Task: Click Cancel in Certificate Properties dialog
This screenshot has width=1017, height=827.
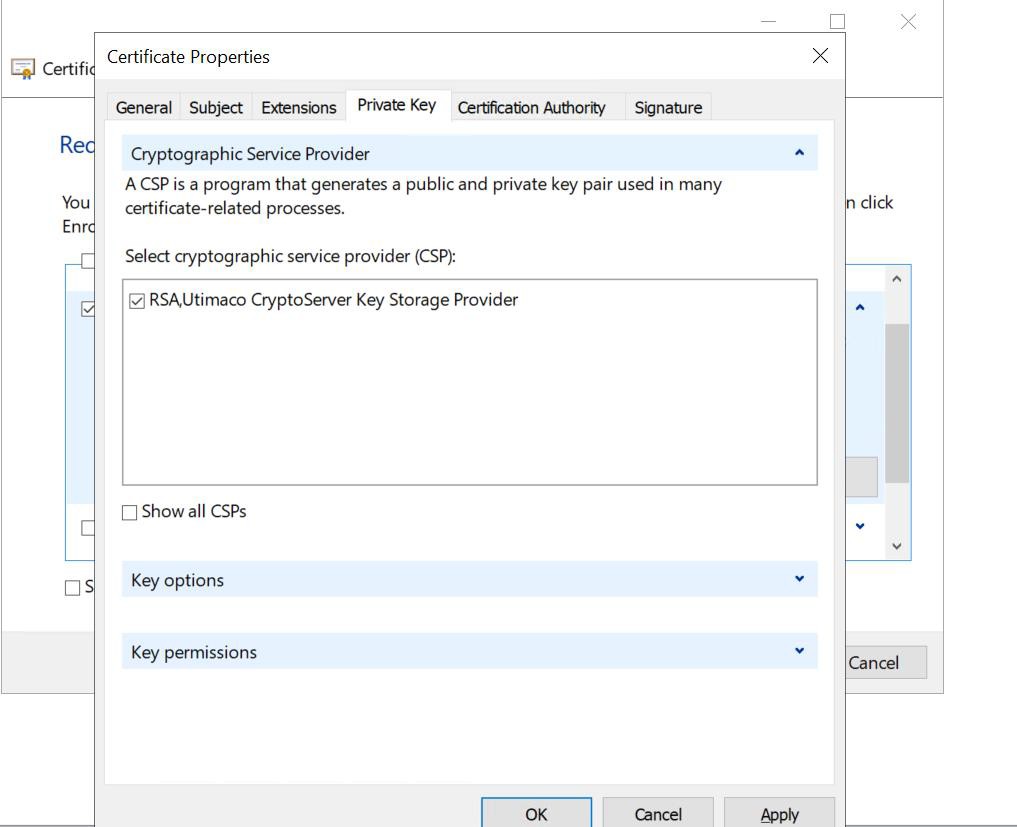Action: (x=658, y=813)
